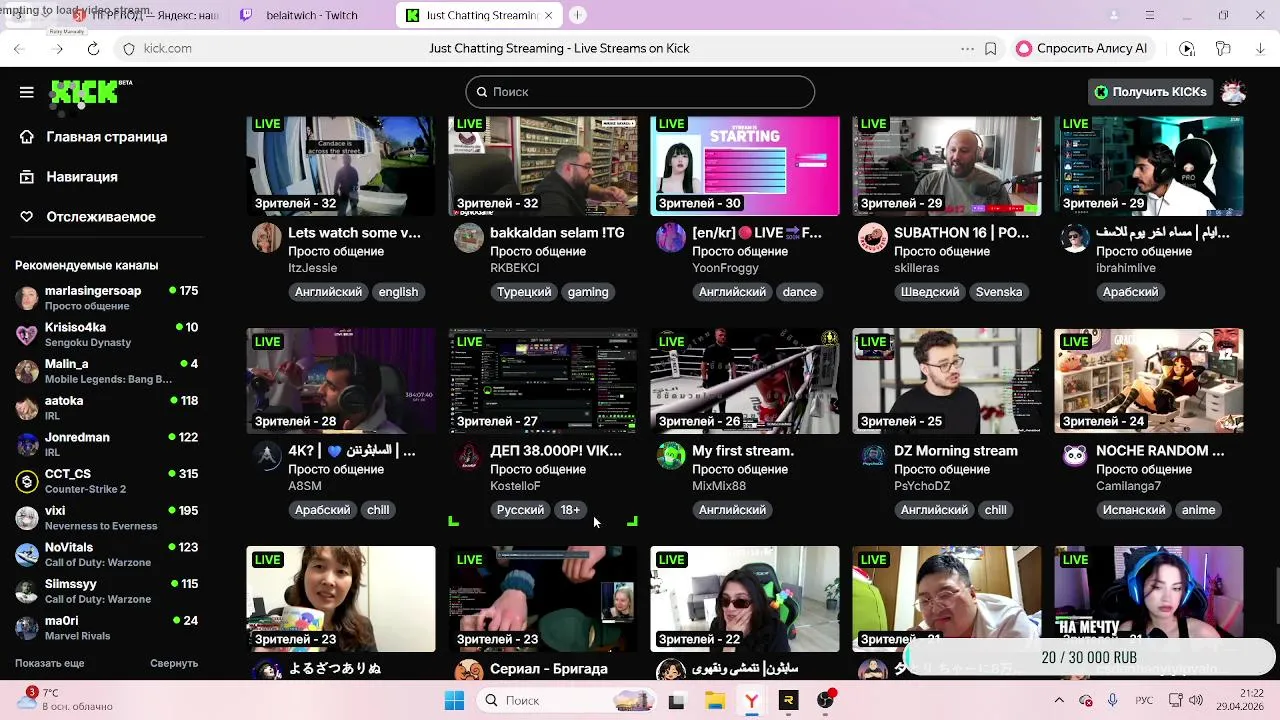Screen dimensions: 1280x720
Task: Bookmark this page with the bookmark icon
Action: tap(991, 48)
